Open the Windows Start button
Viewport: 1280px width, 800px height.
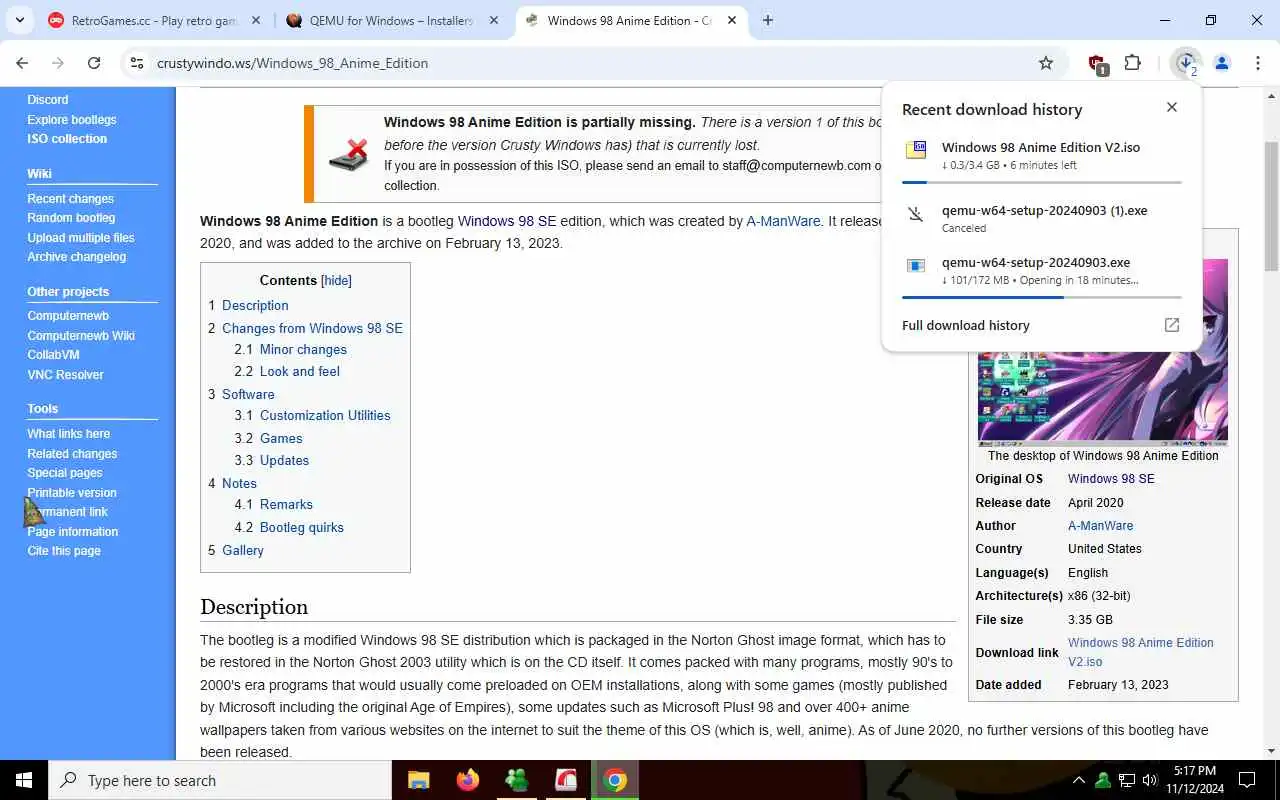[24, 780]
